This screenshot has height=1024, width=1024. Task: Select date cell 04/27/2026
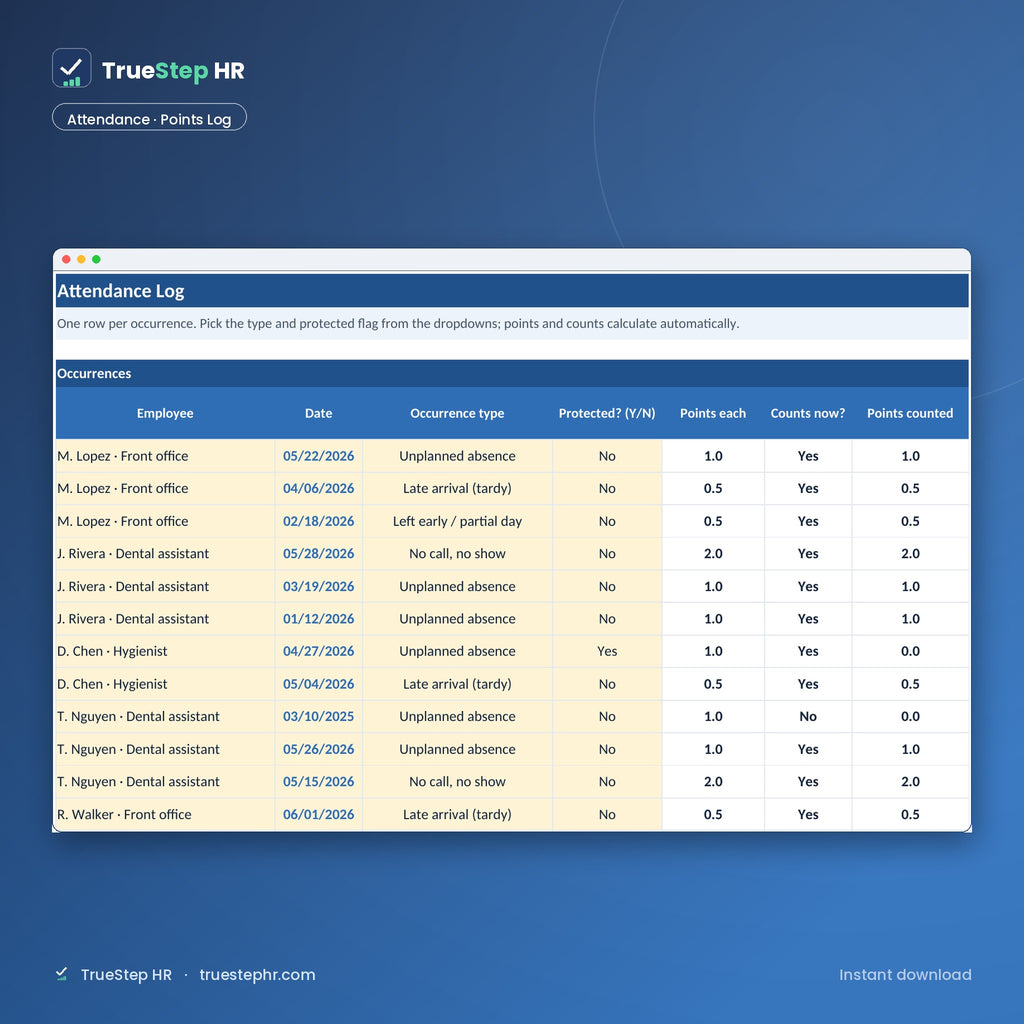pyautogui.click(x=319, y=651)
